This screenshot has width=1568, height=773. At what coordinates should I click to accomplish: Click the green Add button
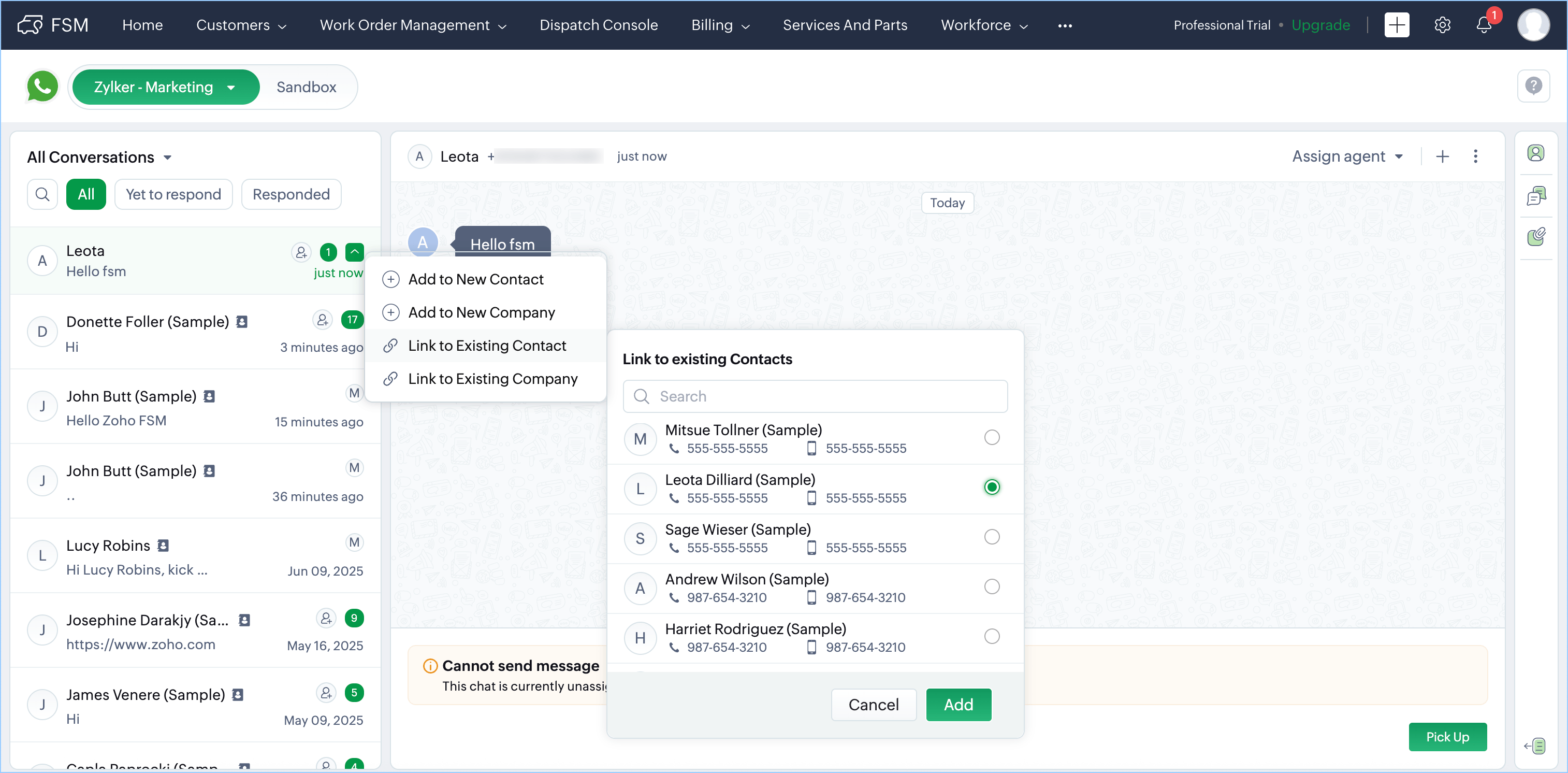pos(958,705)
